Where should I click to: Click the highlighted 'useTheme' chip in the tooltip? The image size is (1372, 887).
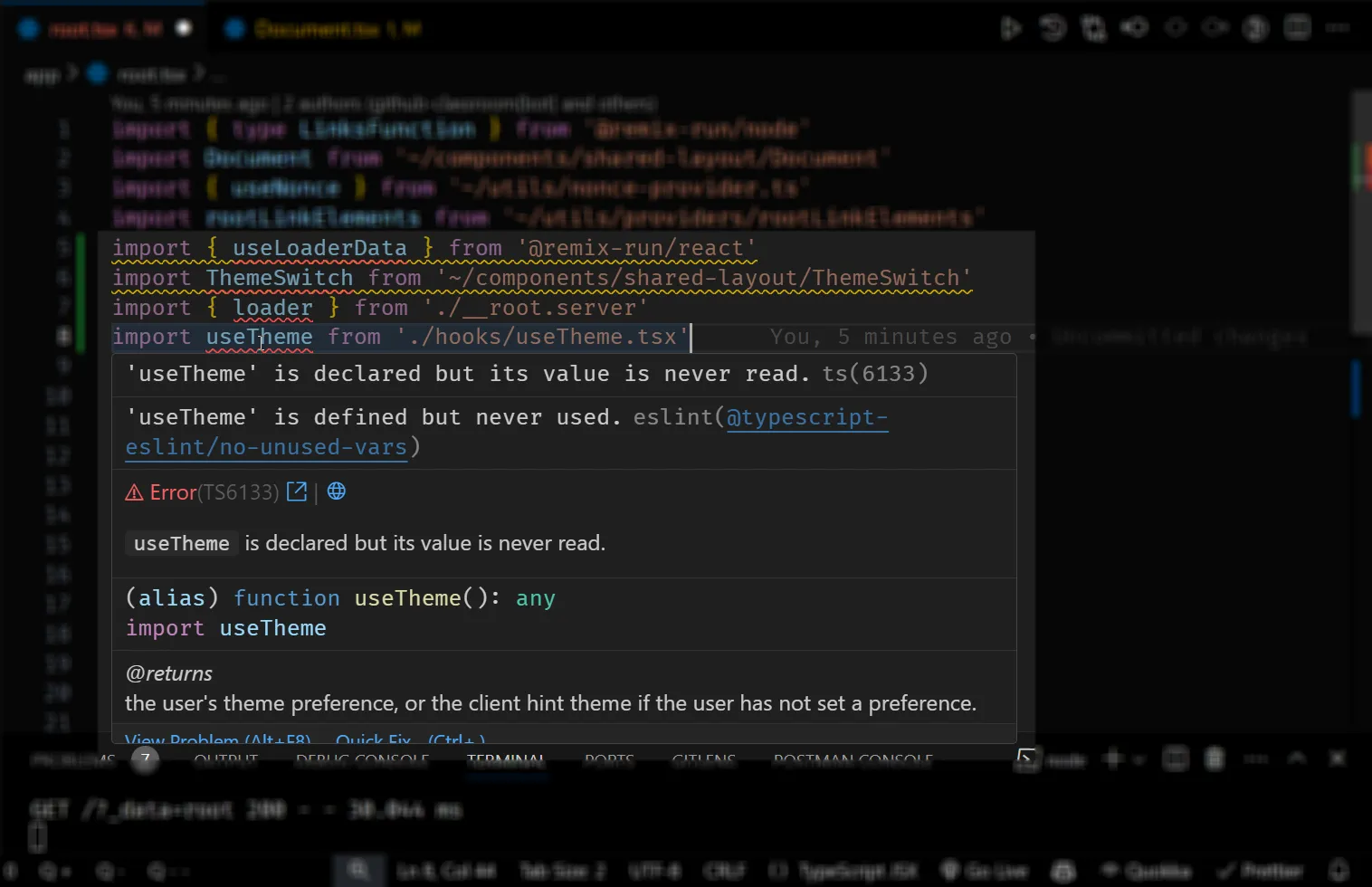pyautogui.click(x=182, y=543)
